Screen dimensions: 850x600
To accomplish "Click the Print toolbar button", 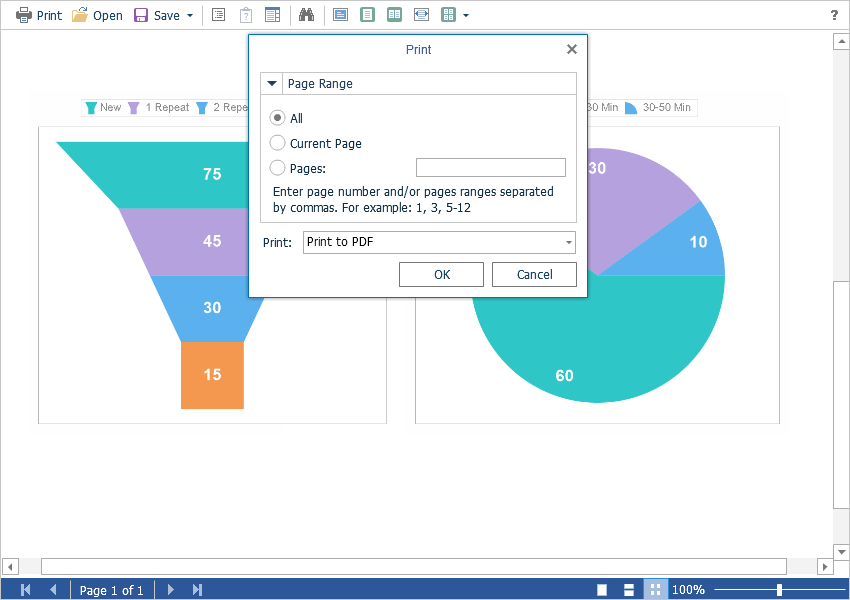I will [38, 15].
